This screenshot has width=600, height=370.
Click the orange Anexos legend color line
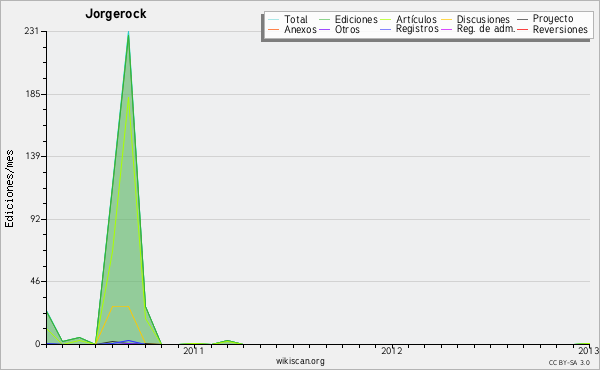coord(274,29)
